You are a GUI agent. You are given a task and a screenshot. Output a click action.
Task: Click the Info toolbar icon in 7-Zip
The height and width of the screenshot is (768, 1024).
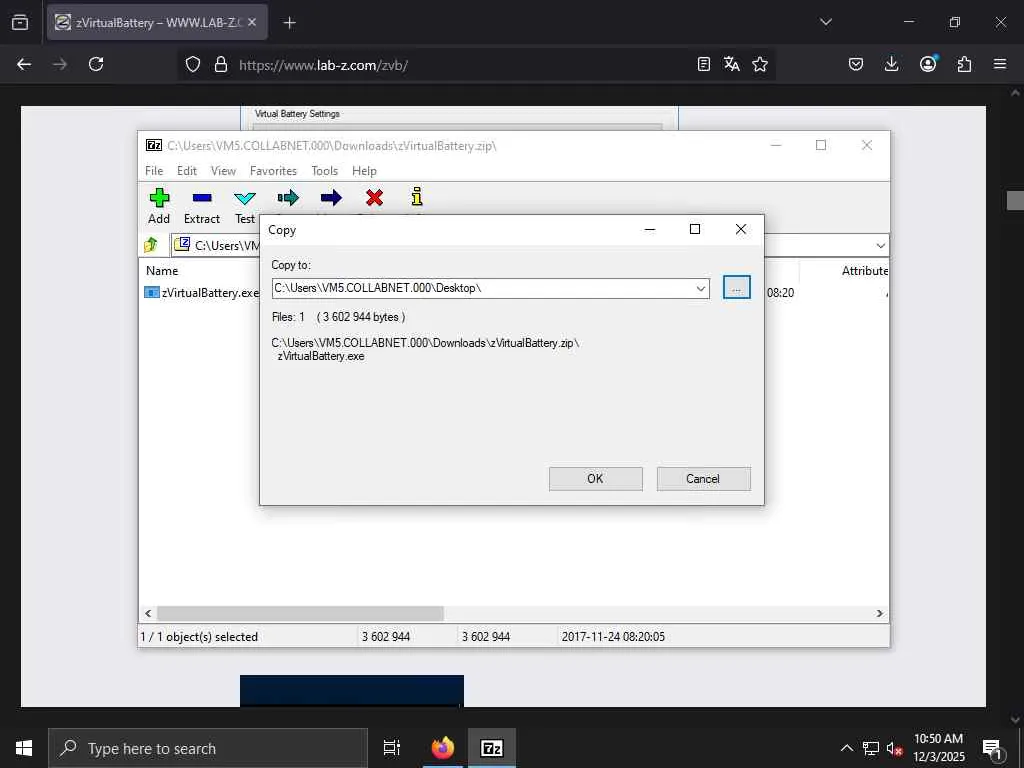(x=417, y=197)
